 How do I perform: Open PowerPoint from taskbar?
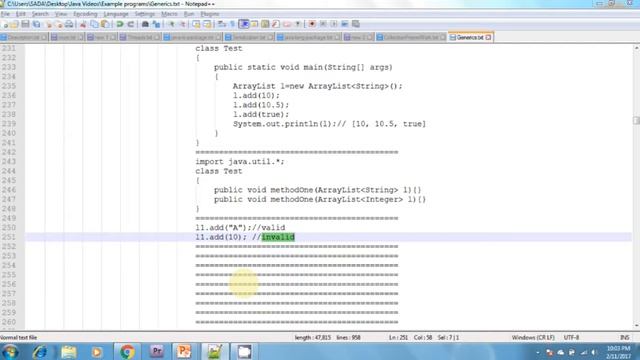click(x=184, y=352)
